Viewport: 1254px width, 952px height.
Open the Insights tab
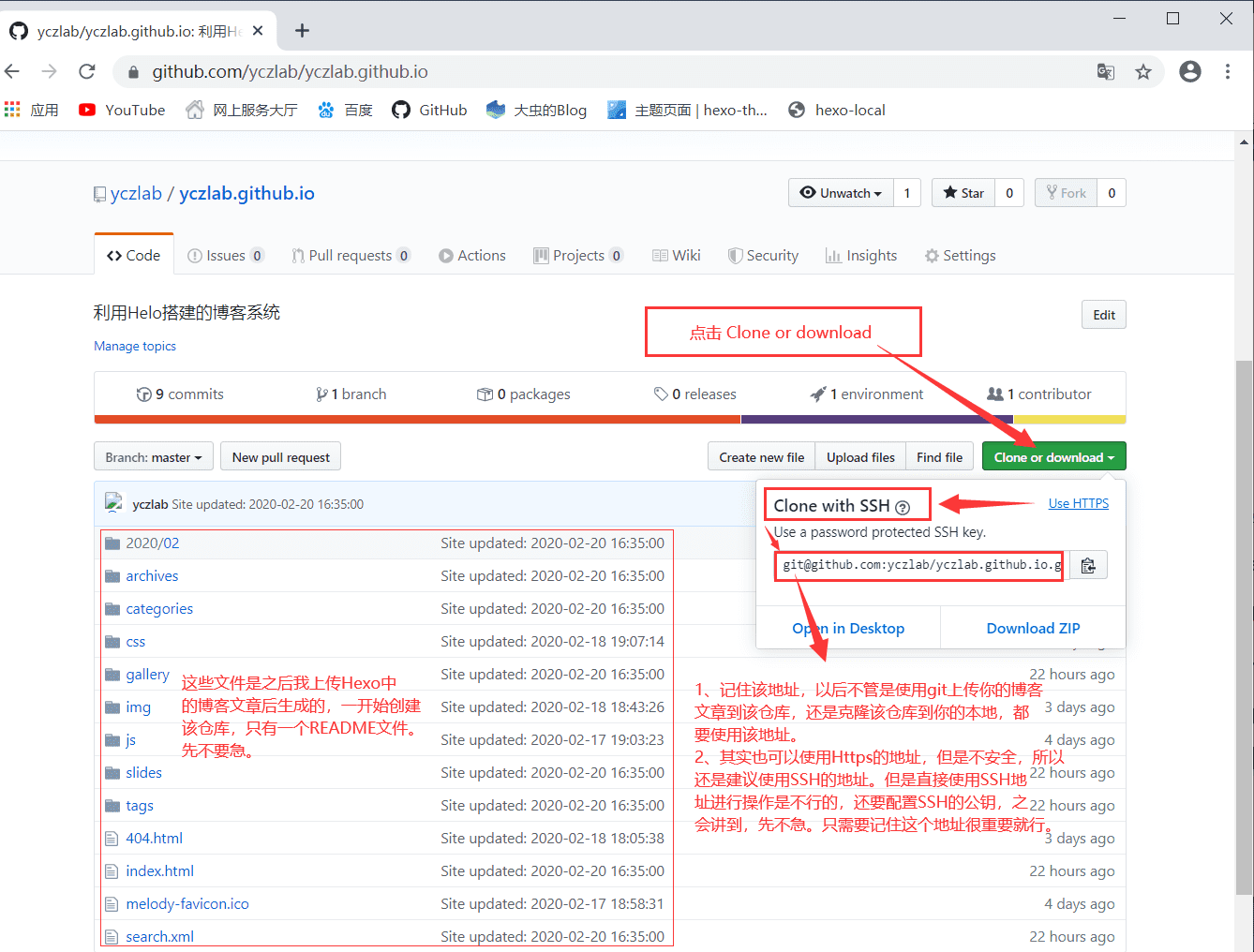click(861, 255)
